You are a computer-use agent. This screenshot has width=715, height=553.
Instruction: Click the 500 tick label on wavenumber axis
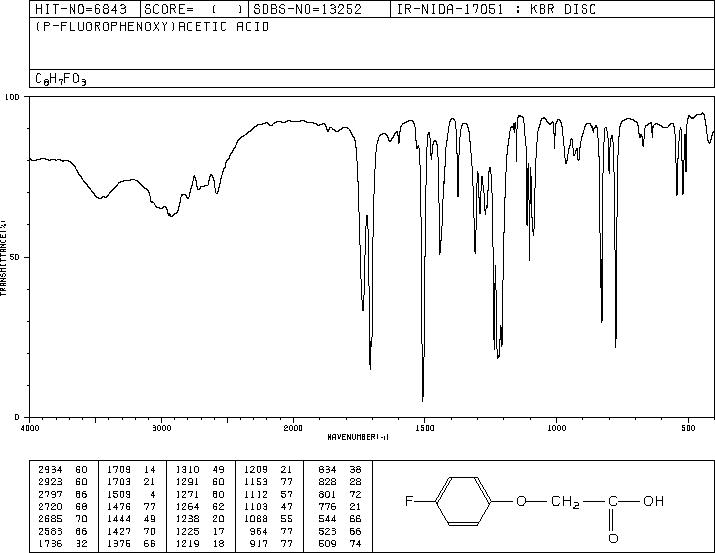(688, 428)
